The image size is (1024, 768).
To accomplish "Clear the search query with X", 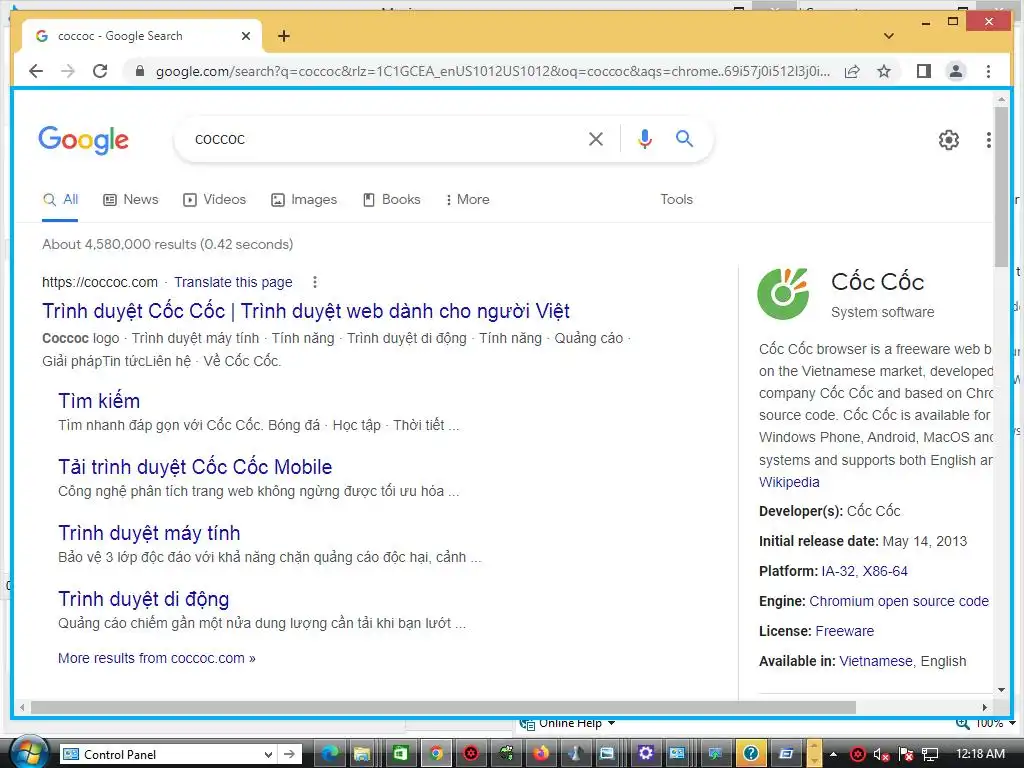I will pyautogui.click(x=596, y=139).
